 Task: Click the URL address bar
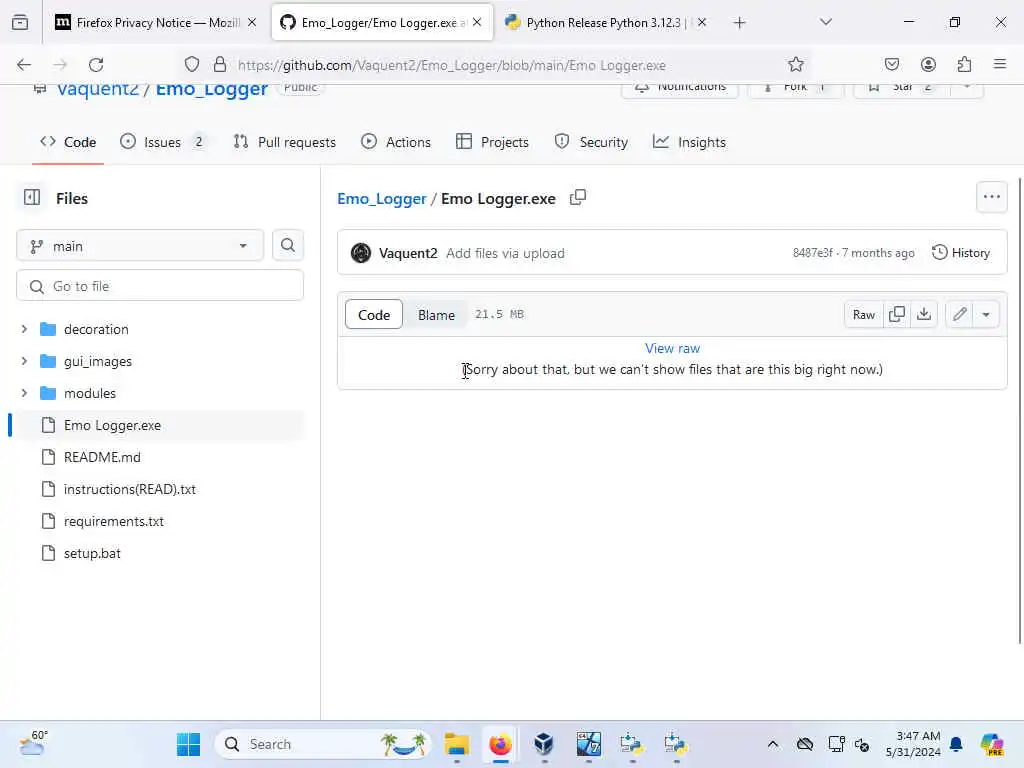pyautogui.click(x=496, y=65)
